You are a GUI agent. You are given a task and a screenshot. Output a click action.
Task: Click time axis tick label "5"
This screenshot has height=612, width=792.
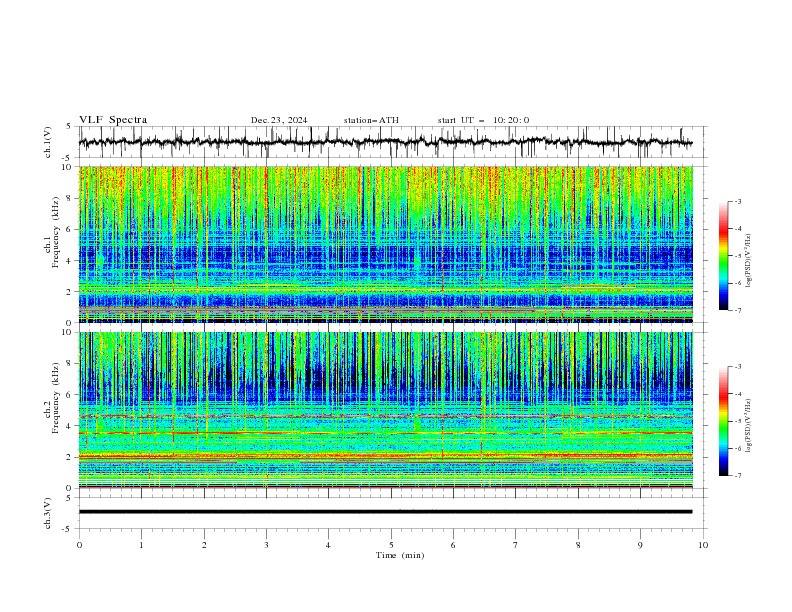391,545
